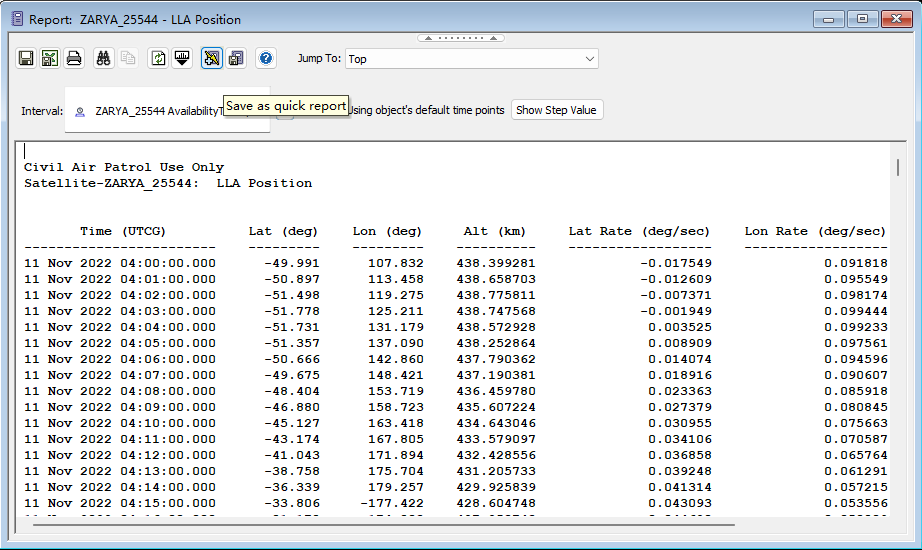
Task: Click Show Step Value button
Action: [556, 110]
